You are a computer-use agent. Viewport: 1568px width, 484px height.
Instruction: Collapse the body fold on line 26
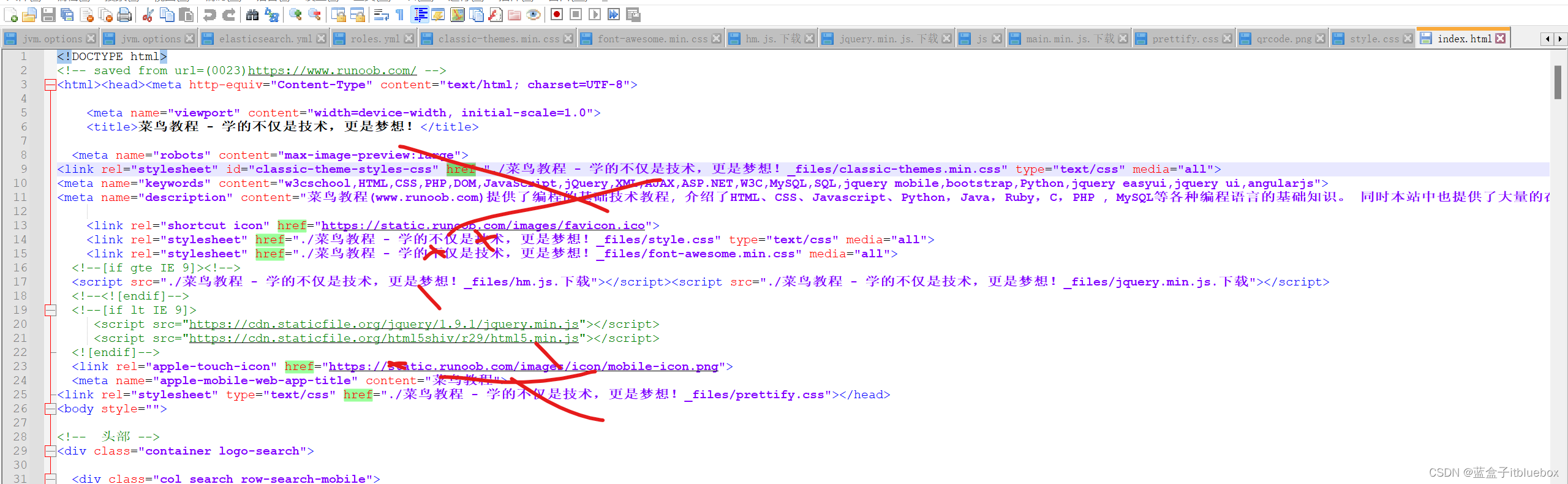point(50,409)
